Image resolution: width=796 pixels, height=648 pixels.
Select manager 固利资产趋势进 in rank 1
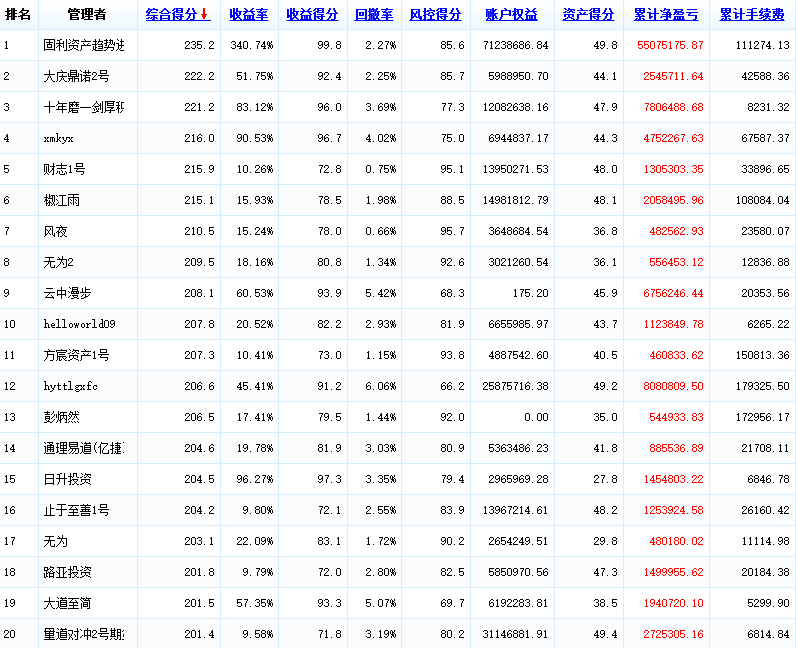84,46
